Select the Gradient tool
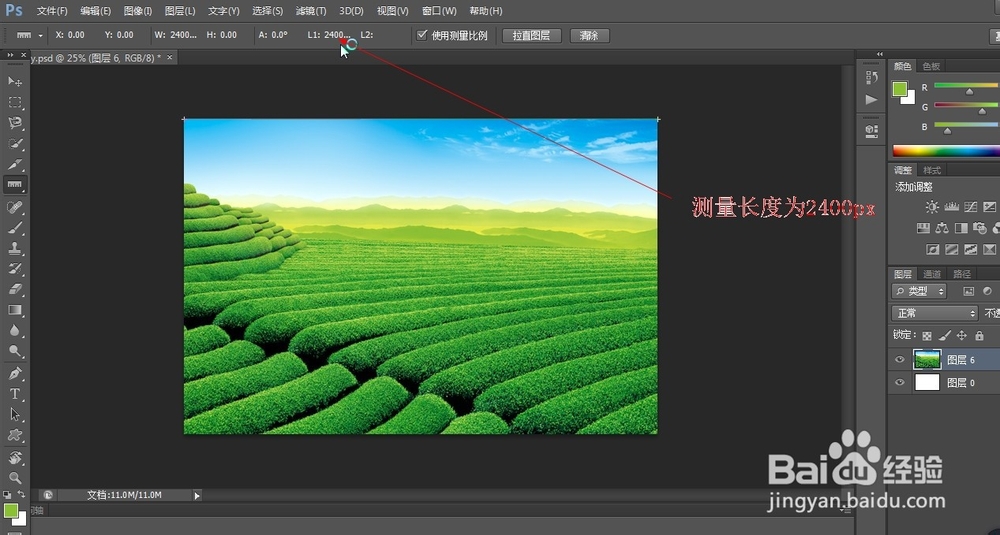This screenshot has height=535, width=1000. (15, 310)
